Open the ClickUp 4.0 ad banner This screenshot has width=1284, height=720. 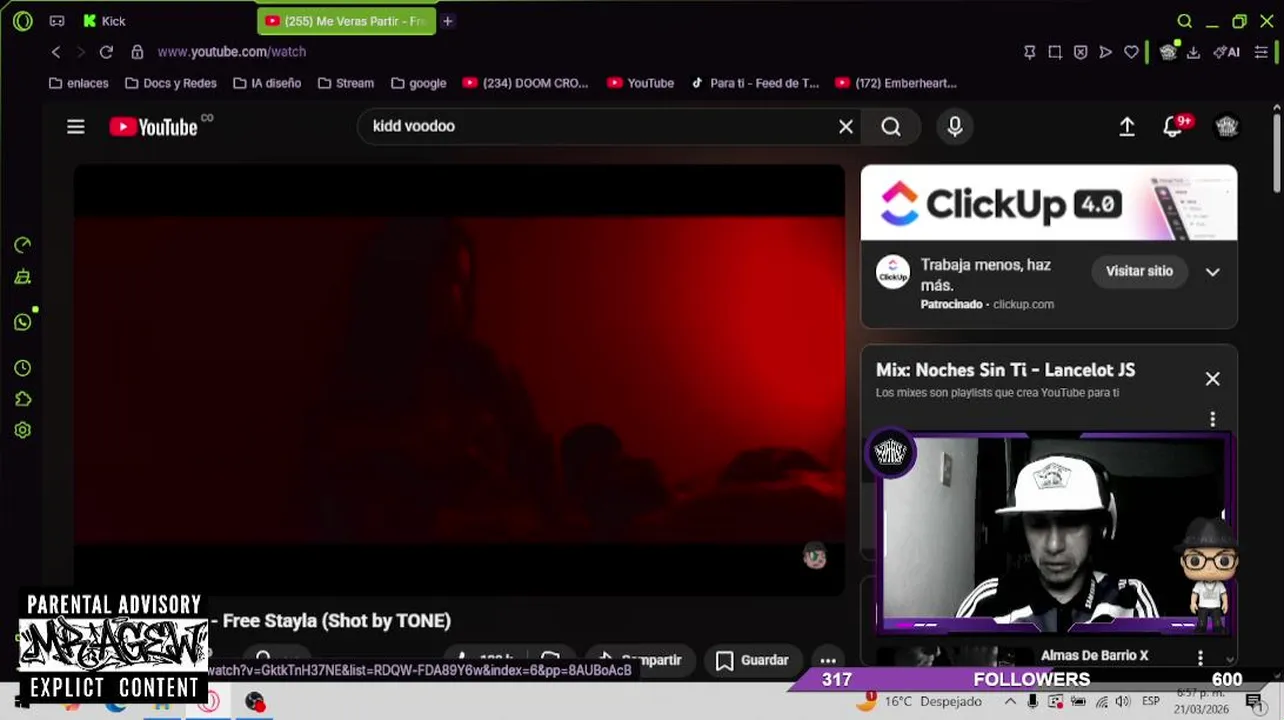pos(1049,203)
